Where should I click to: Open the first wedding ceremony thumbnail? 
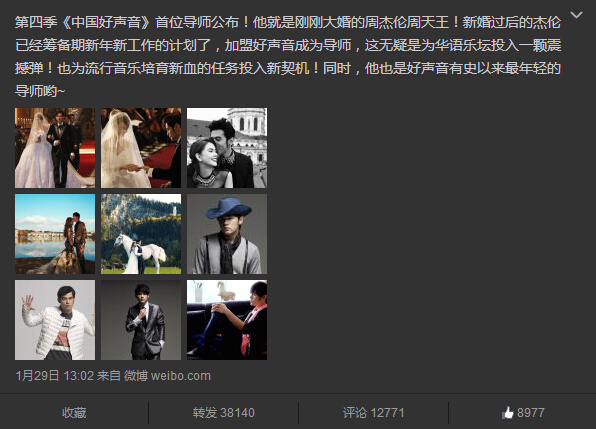55,148
